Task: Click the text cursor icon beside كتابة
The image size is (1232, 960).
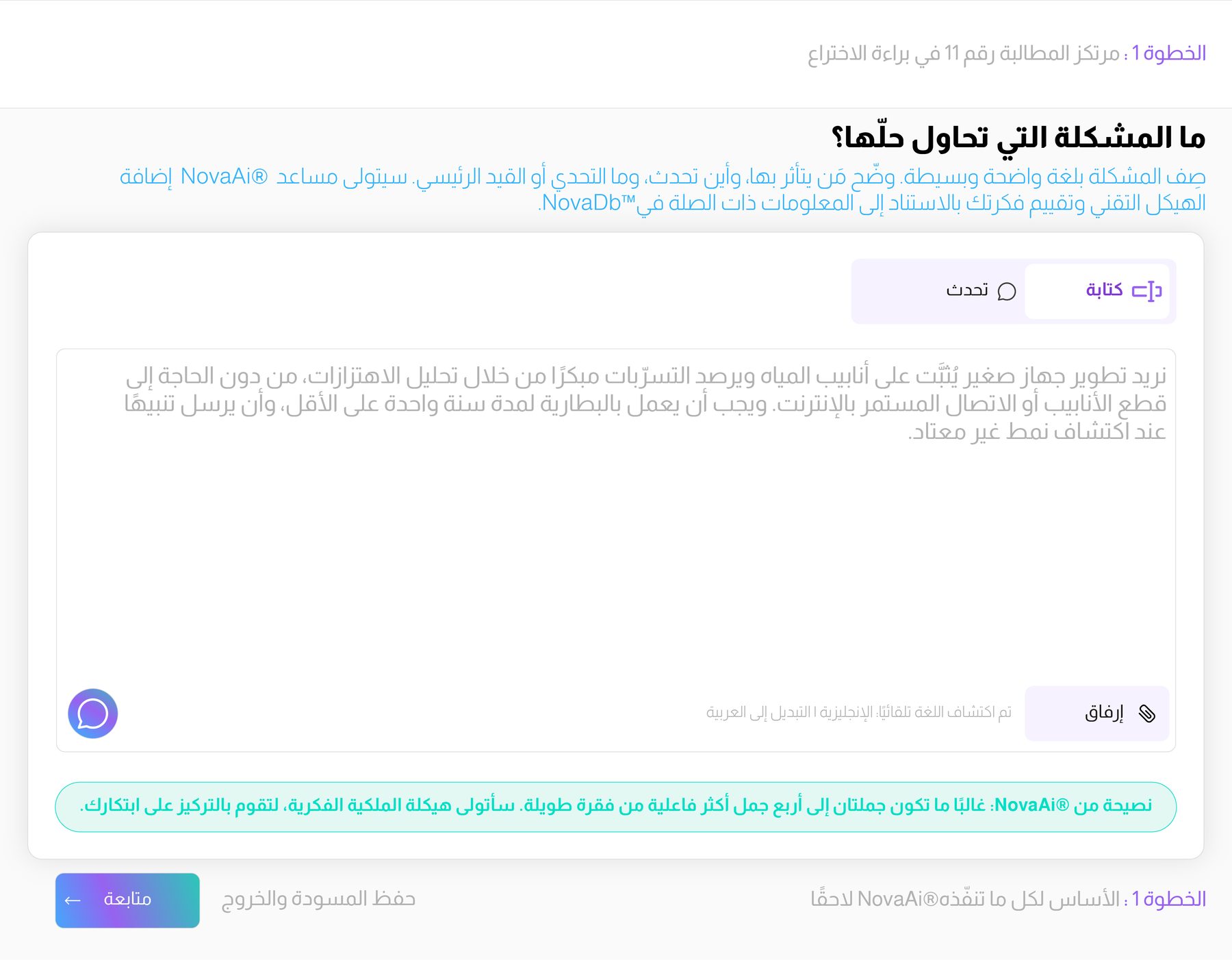Action: click(1147, 291)
